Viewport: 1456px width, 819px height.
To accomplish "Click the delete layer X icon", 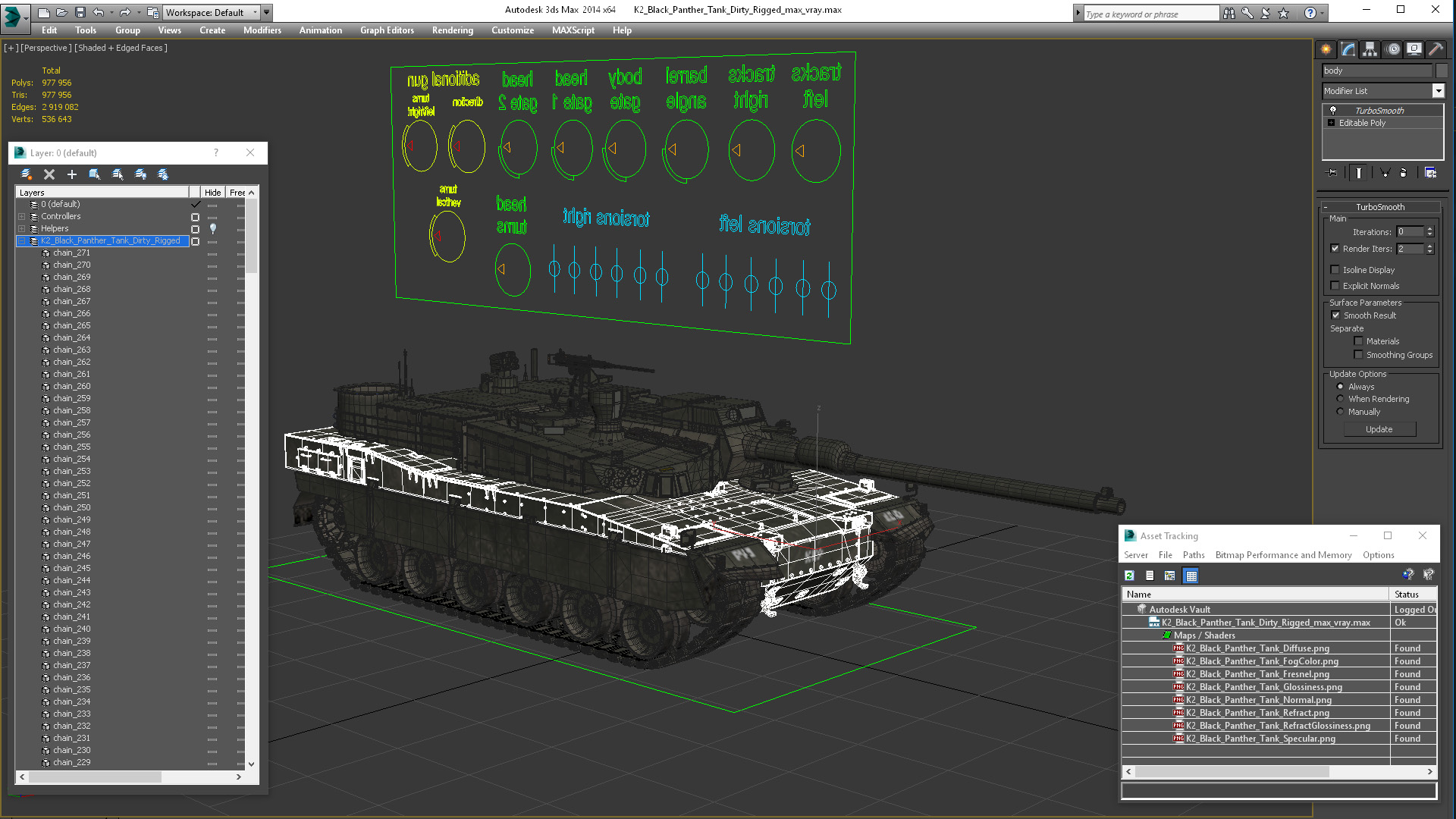I will coord(49,174).
